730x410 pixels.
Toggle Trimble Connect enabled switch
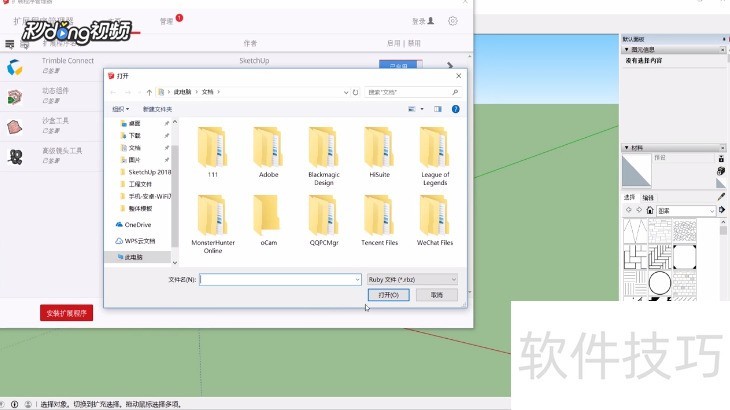(x=400, y=65)
